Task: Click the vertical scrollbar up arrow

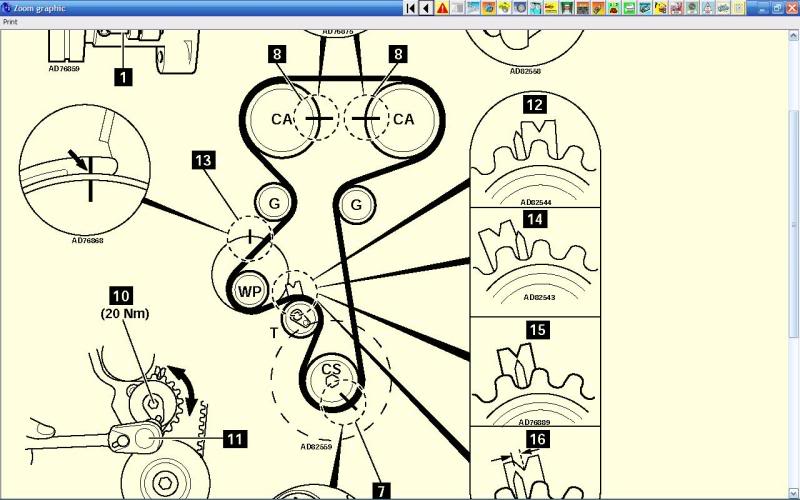Action: [x=793, y=36]
